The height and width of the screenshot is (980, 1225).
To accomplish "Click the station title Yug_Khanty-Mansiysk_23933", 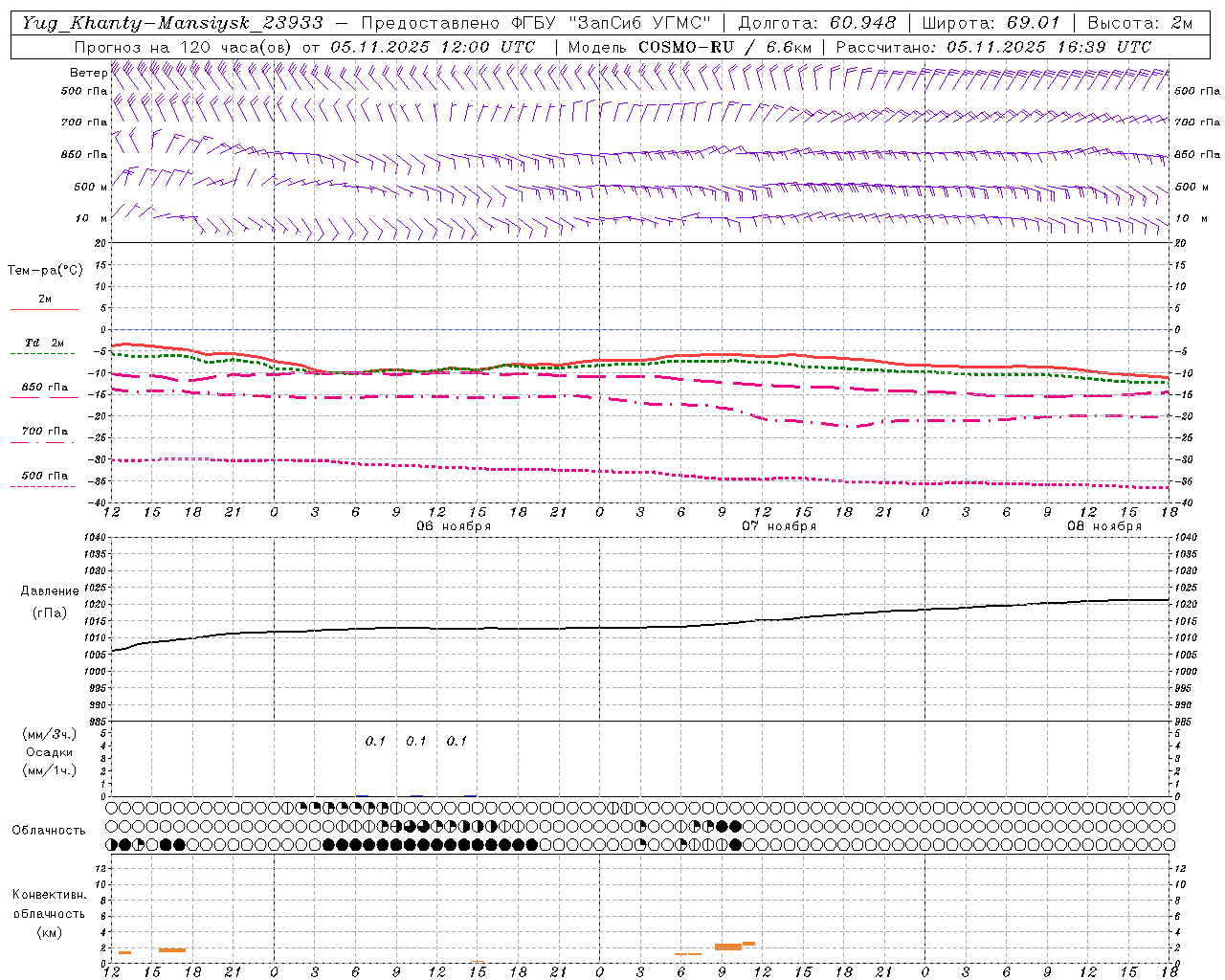I will pos(172,23).
